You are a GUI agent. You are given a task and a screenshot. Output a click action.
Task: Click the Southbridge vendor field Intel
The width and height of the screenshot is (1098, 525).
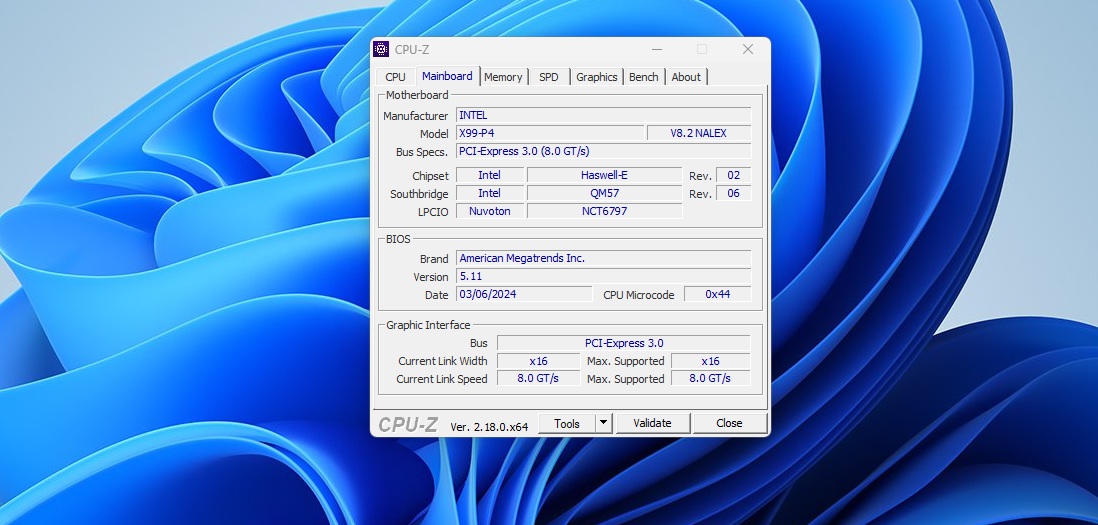[489, 193]
